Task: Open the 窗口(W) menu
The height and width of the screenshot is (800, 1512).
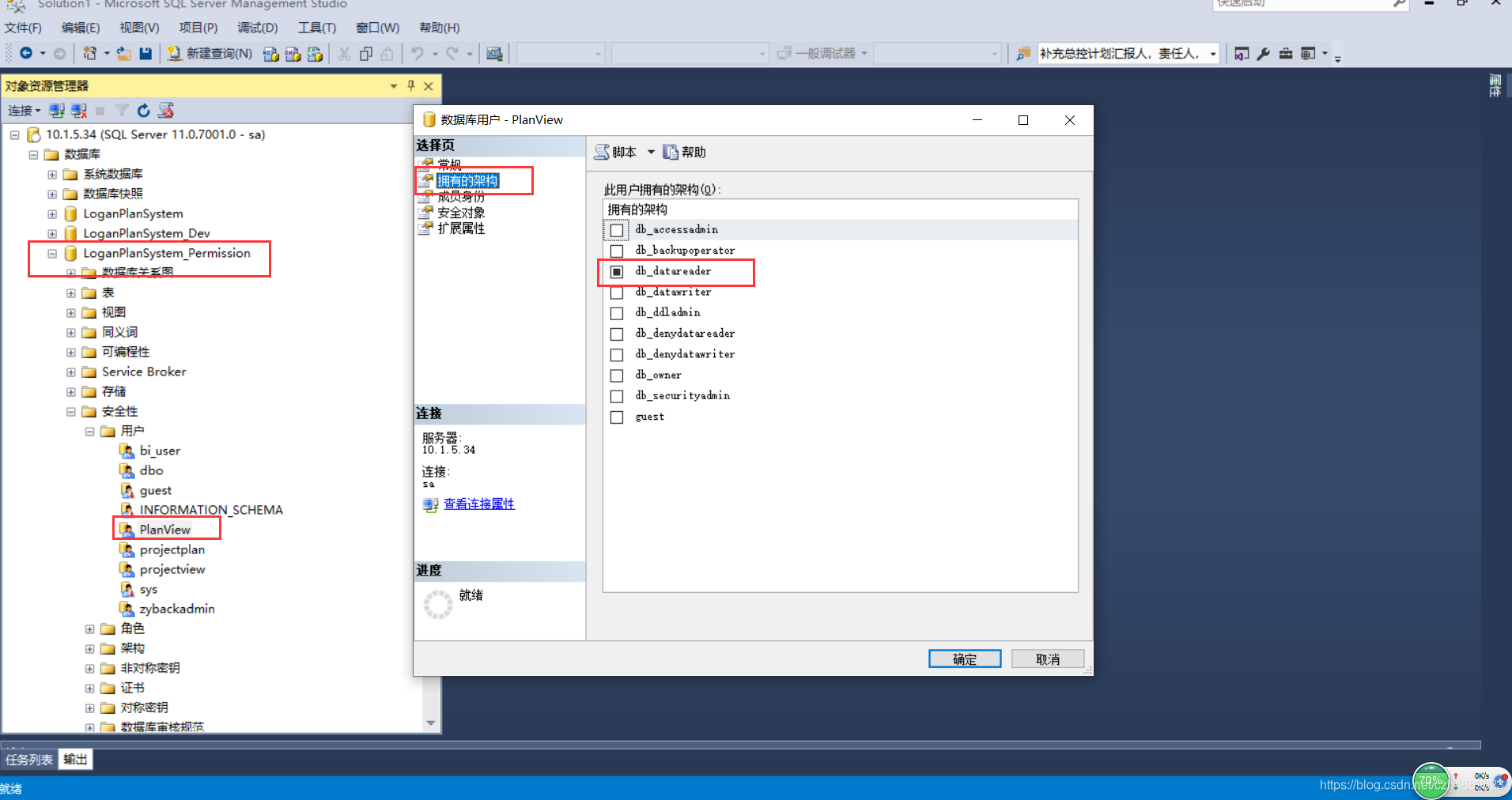Action: pyautogui.click(x=378, y=28)
